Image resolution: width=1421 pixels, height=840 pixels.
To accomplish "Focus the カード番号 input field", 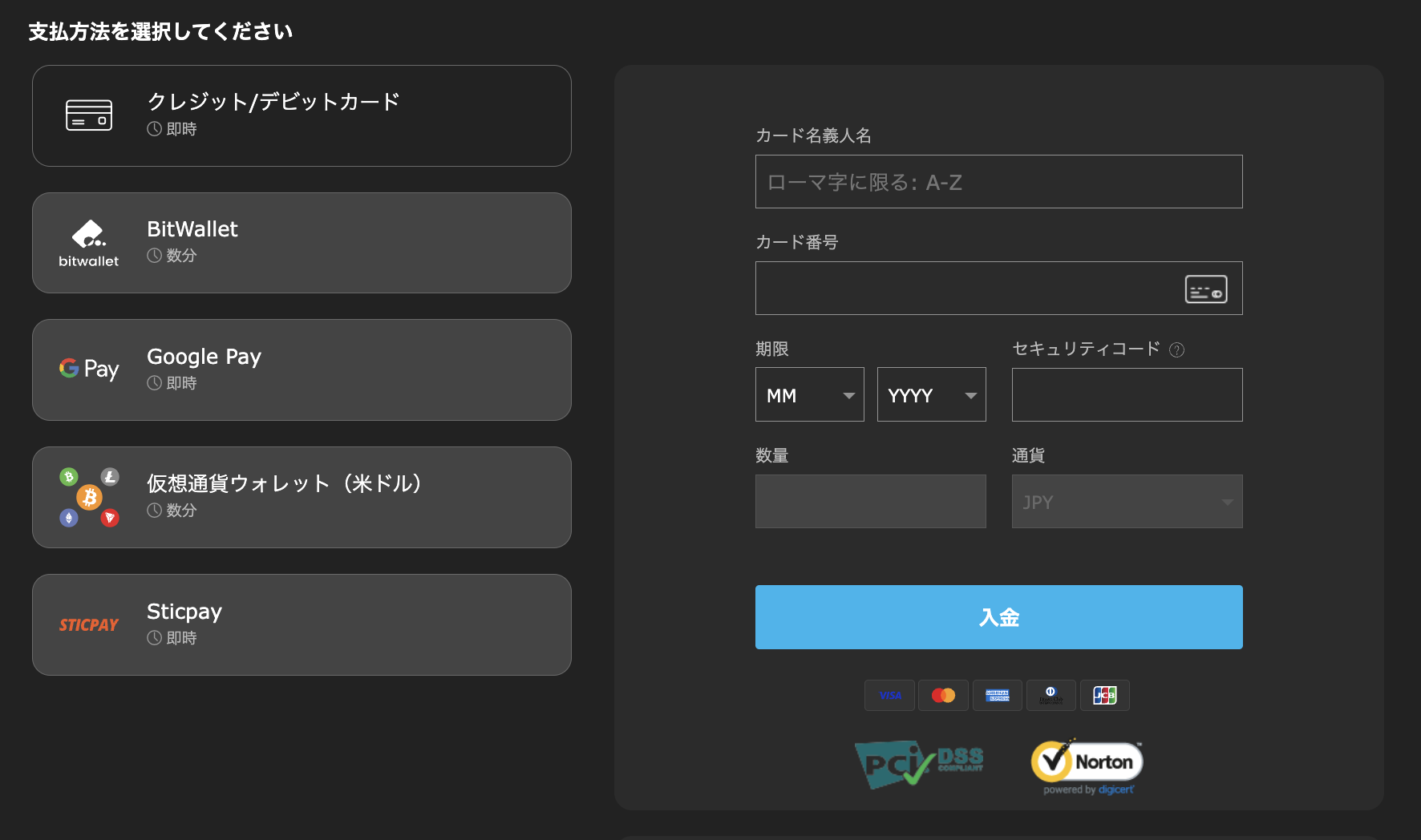I will 999,289.
